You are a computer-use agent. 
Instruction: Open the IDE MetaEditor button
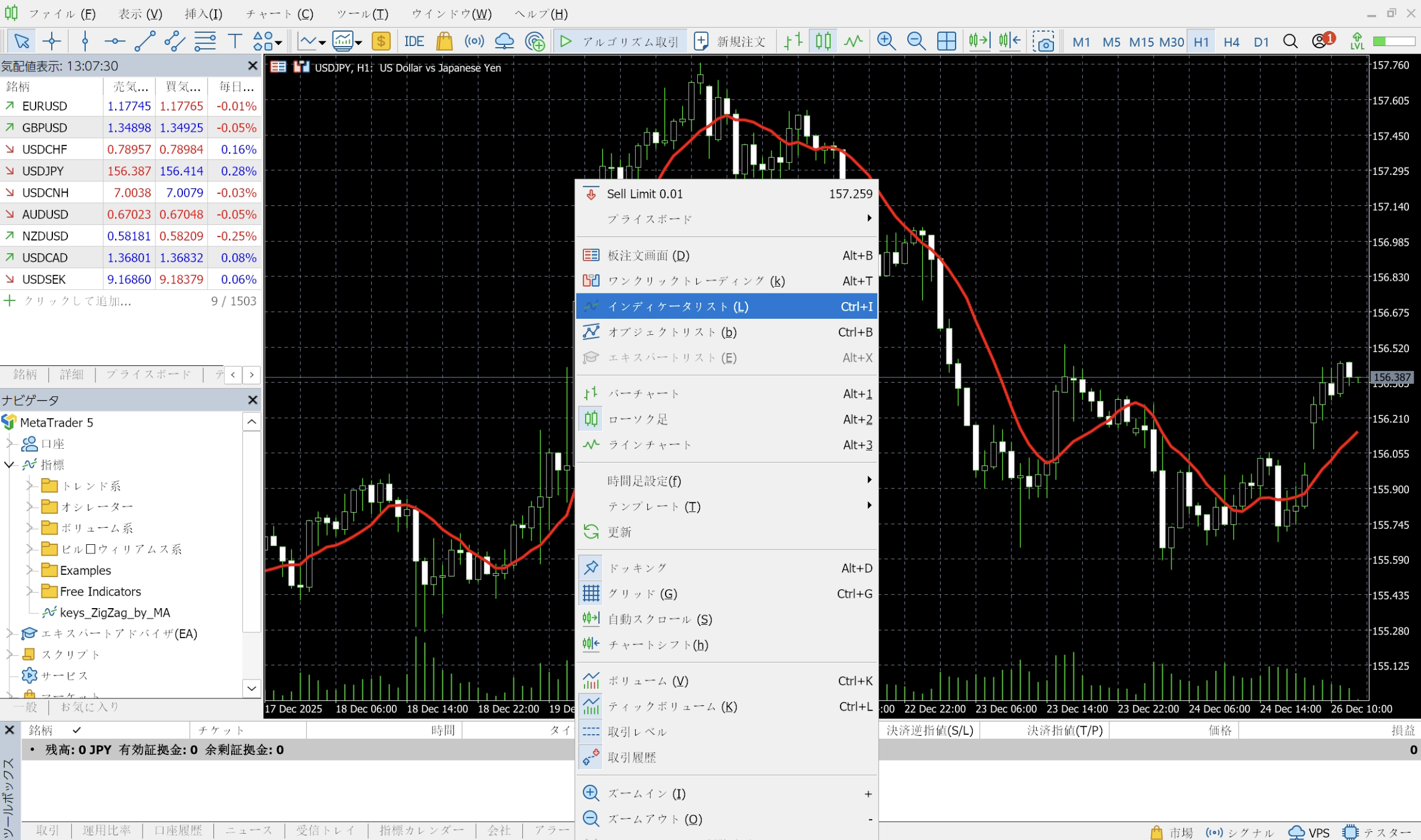tap(414, 41)
